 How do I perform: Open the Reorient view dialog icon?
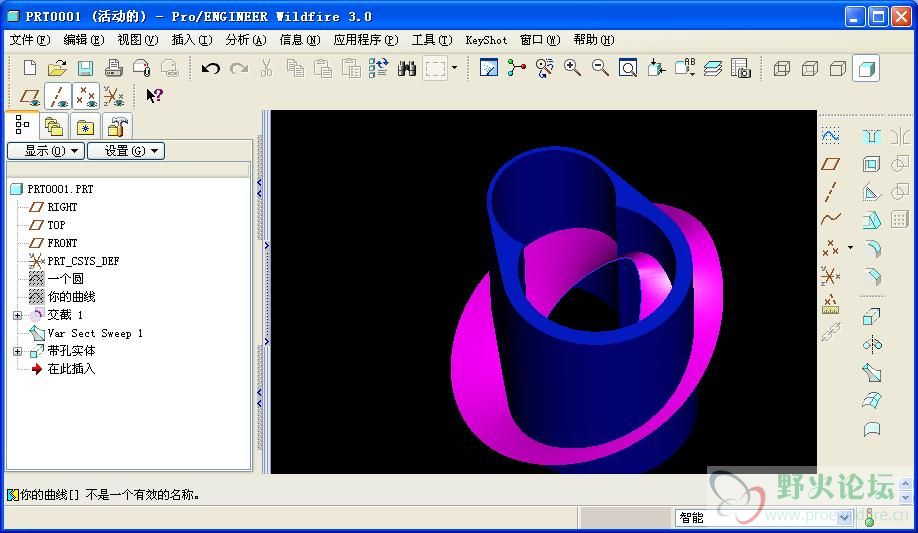656,69
